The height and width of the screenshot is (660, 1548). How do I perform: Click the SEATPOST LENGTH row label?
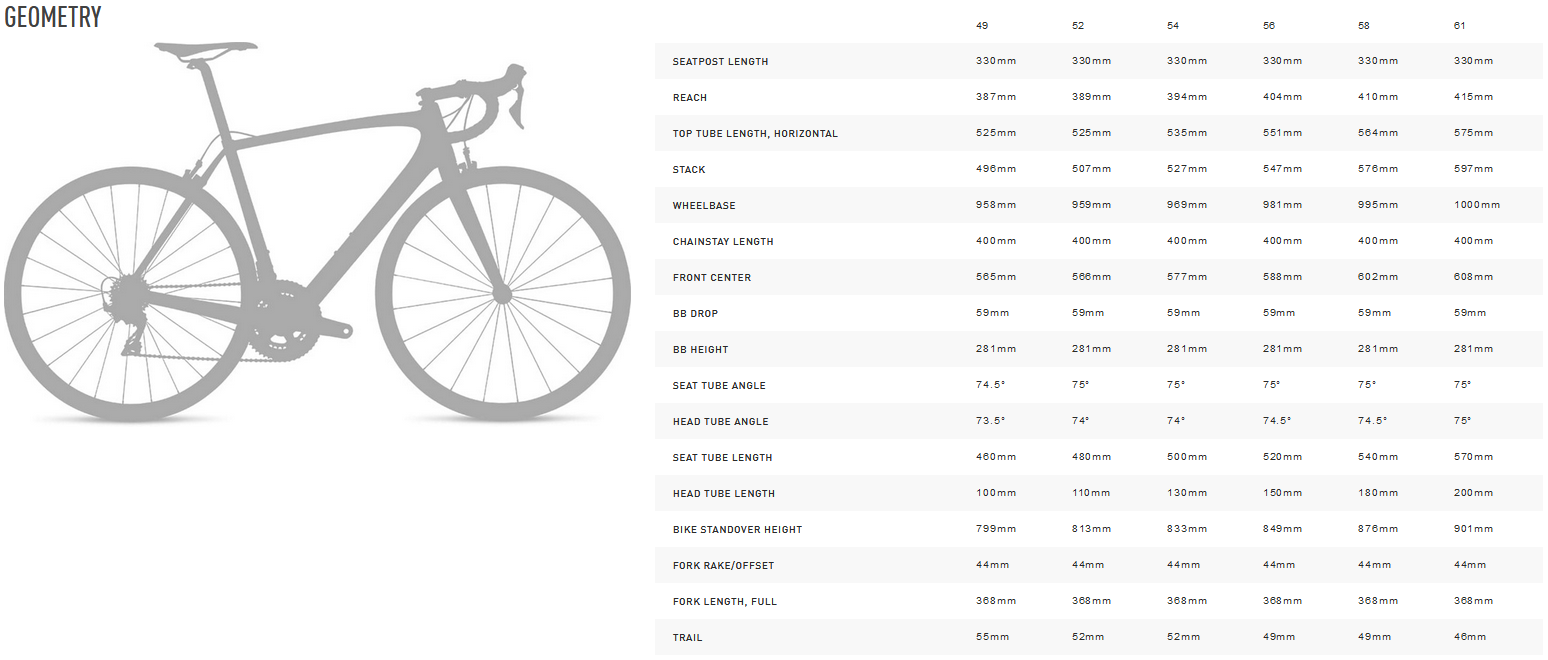tap(720, 62)
